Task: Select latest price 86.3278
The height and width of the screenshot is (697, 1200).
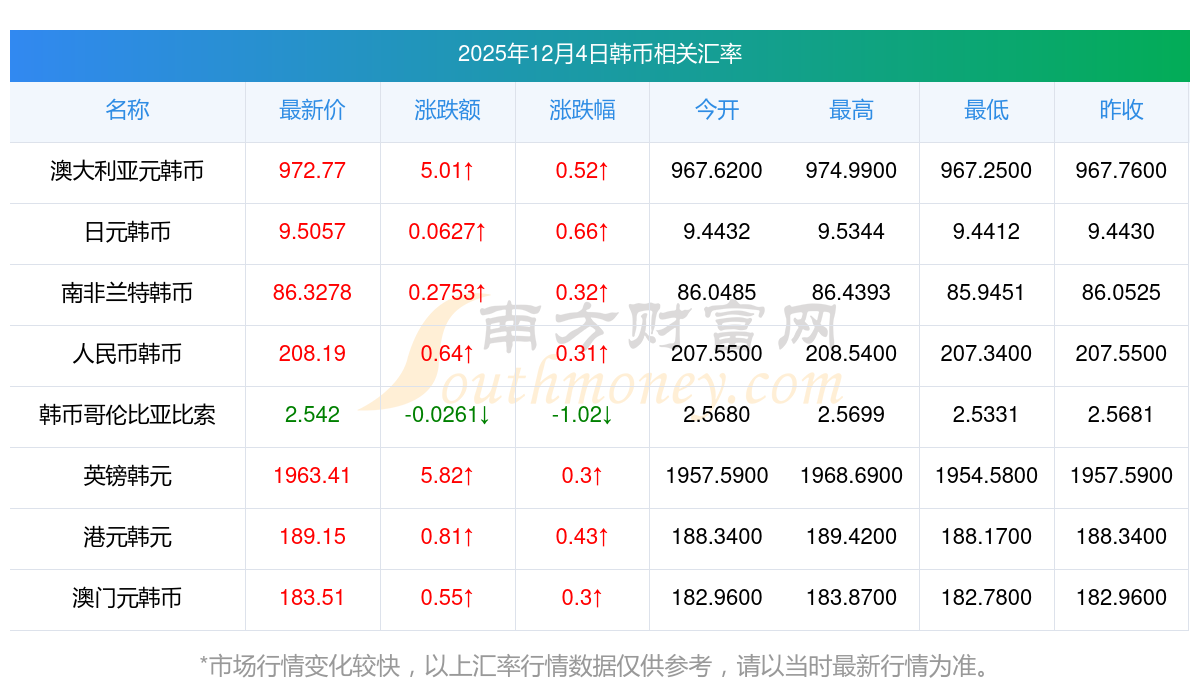Action: [x=312, y=293]
